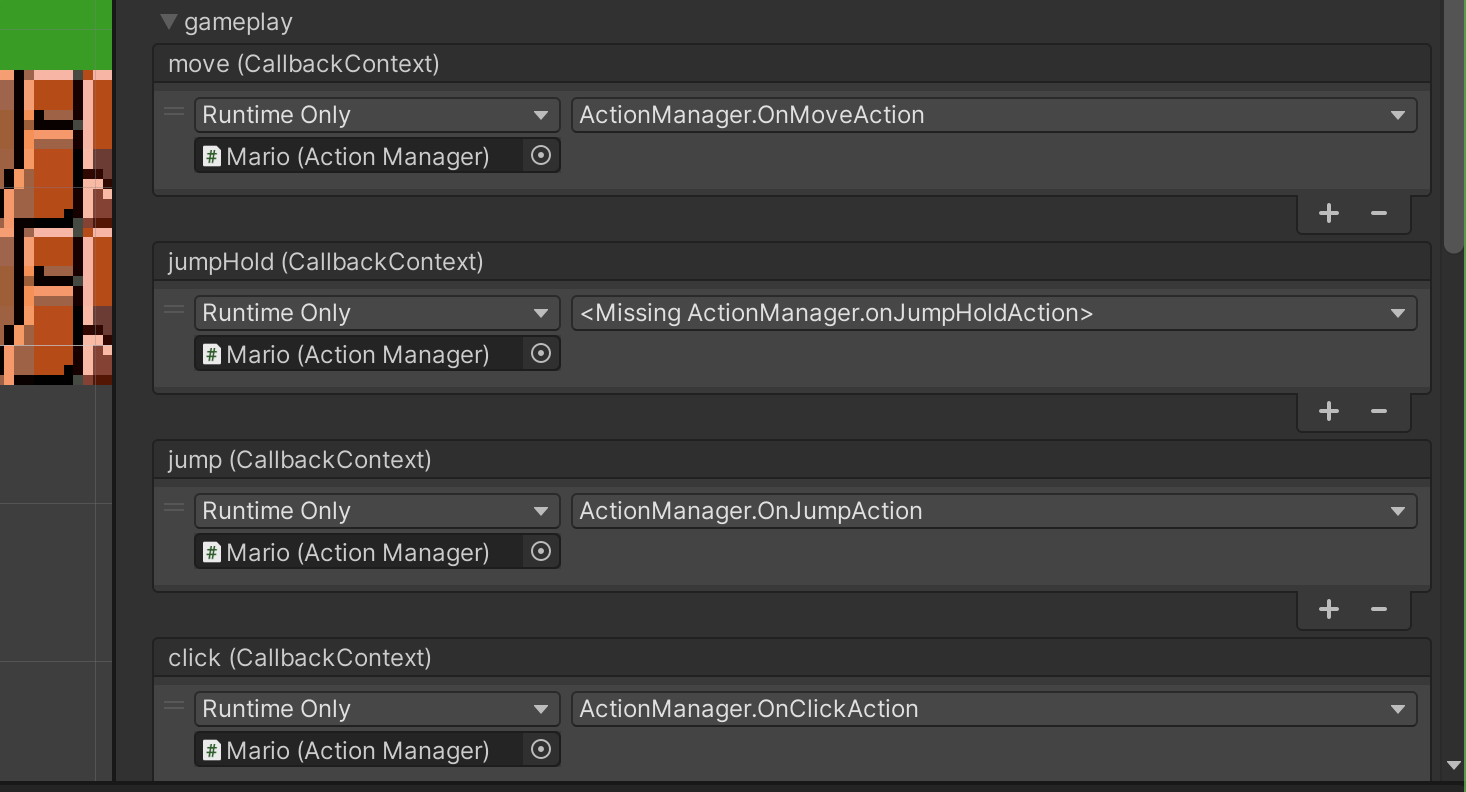The height and width of the screenshot is (792, 1466).
Task: Add listener to jump event with plus
Action: coord(1329,609)
